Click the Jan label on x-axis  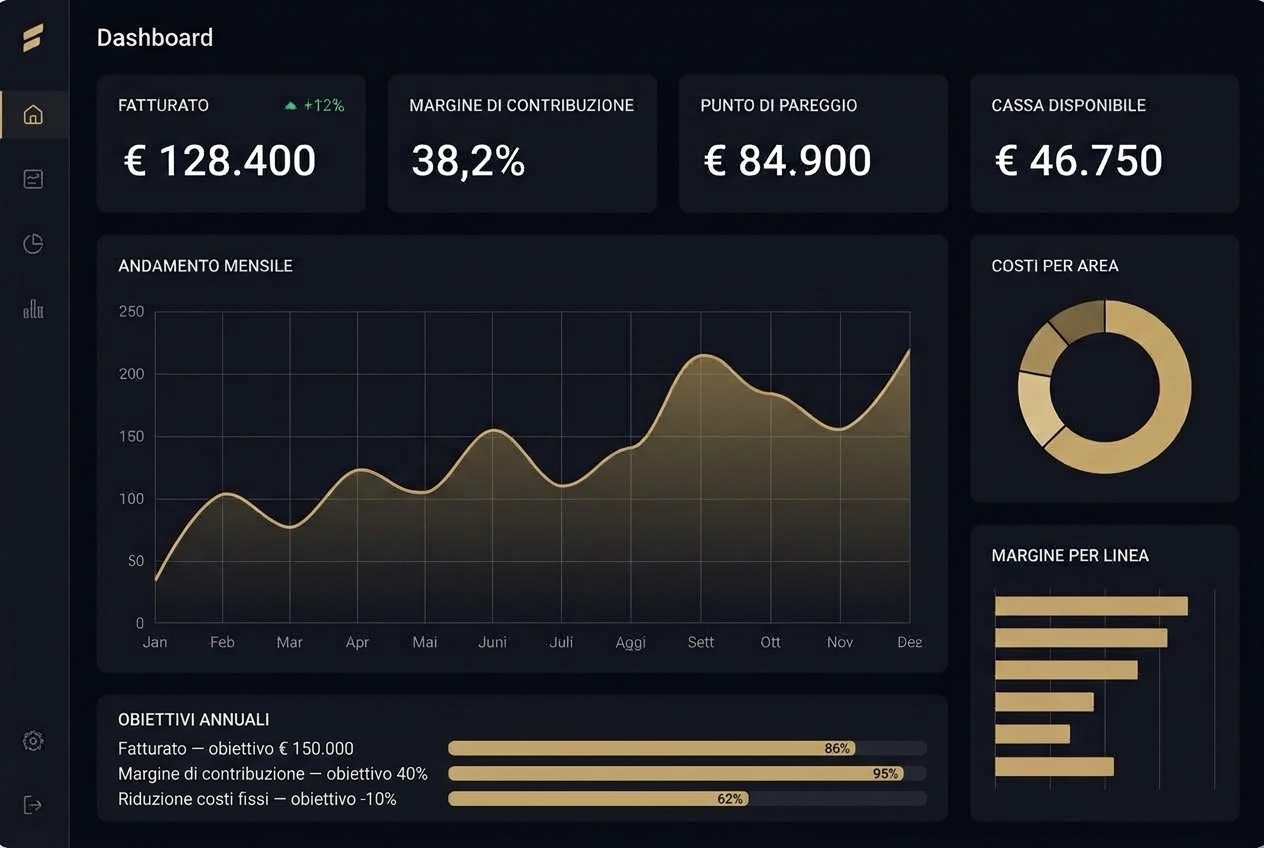point(155,642)
